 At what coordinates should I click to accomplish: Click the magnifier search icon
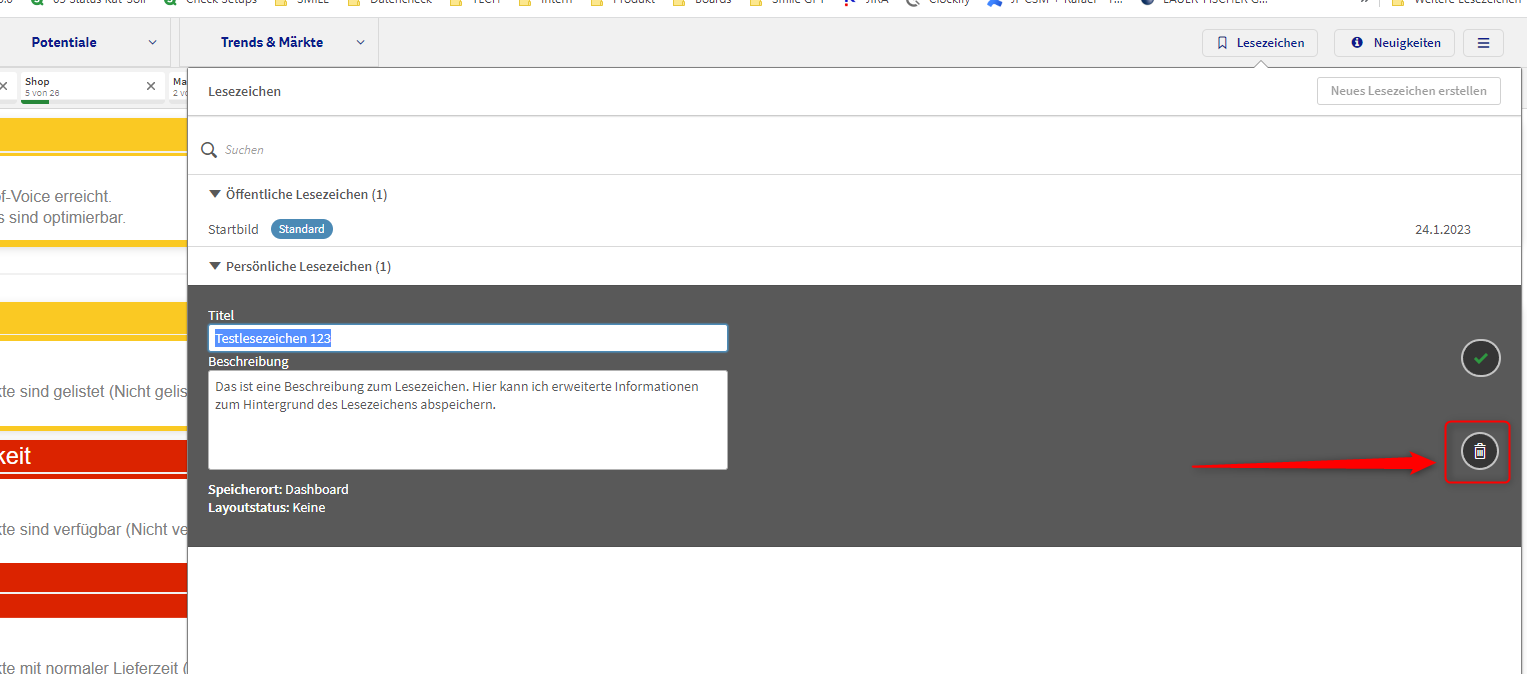click(x=210, y=150)
